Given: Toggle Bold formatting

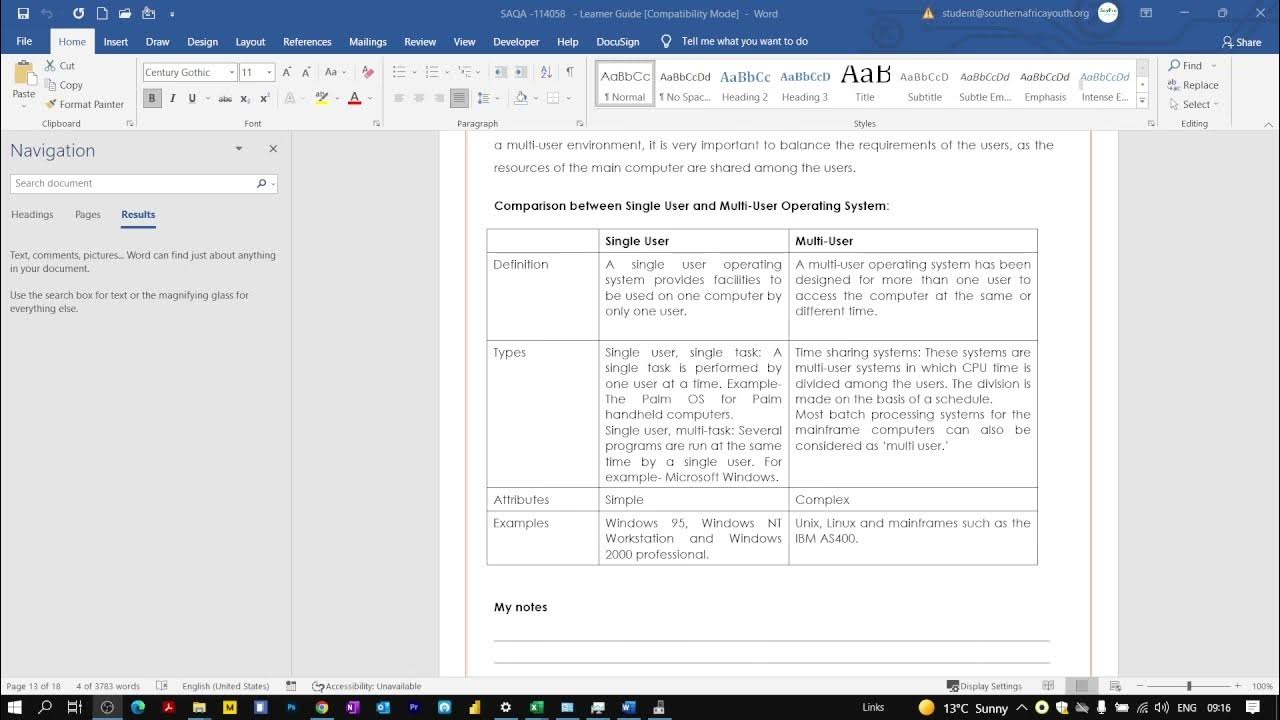Looking at the screenshot, I should click(x=152, y=98).
